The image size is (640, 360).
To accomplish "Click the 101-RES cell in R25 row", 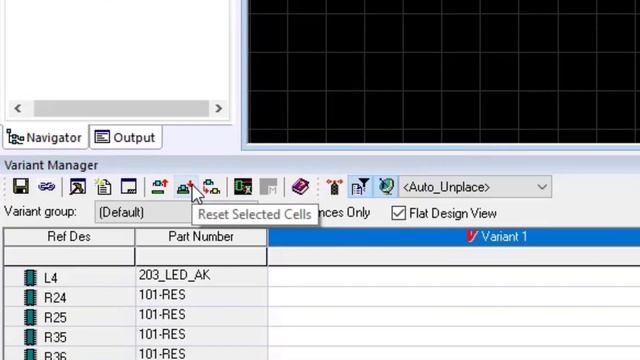I will pos(201,316).
